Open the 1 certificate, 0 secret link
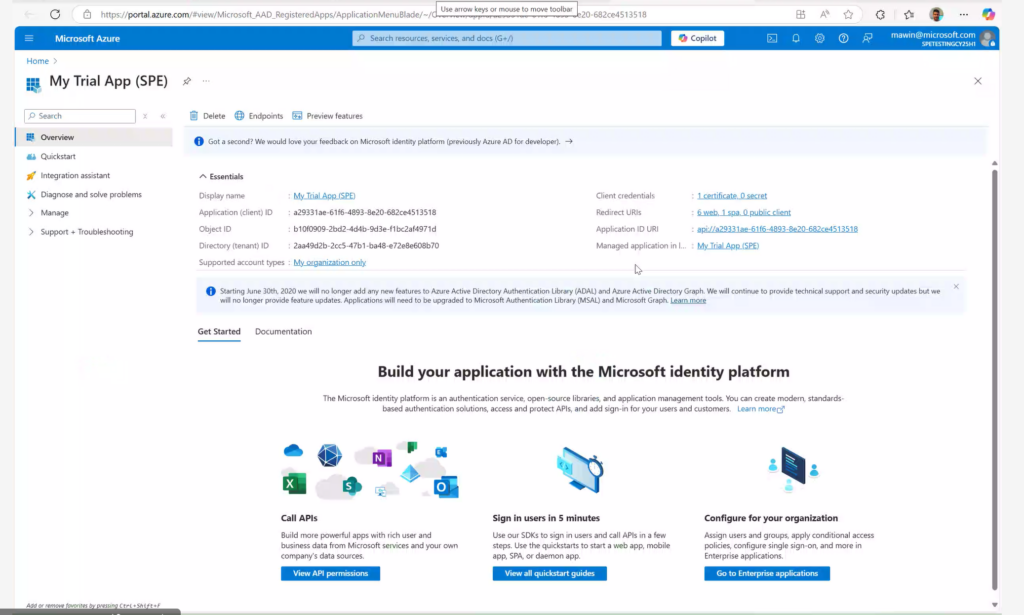This screenshot has width=1024, height=615. coord(732,195)
